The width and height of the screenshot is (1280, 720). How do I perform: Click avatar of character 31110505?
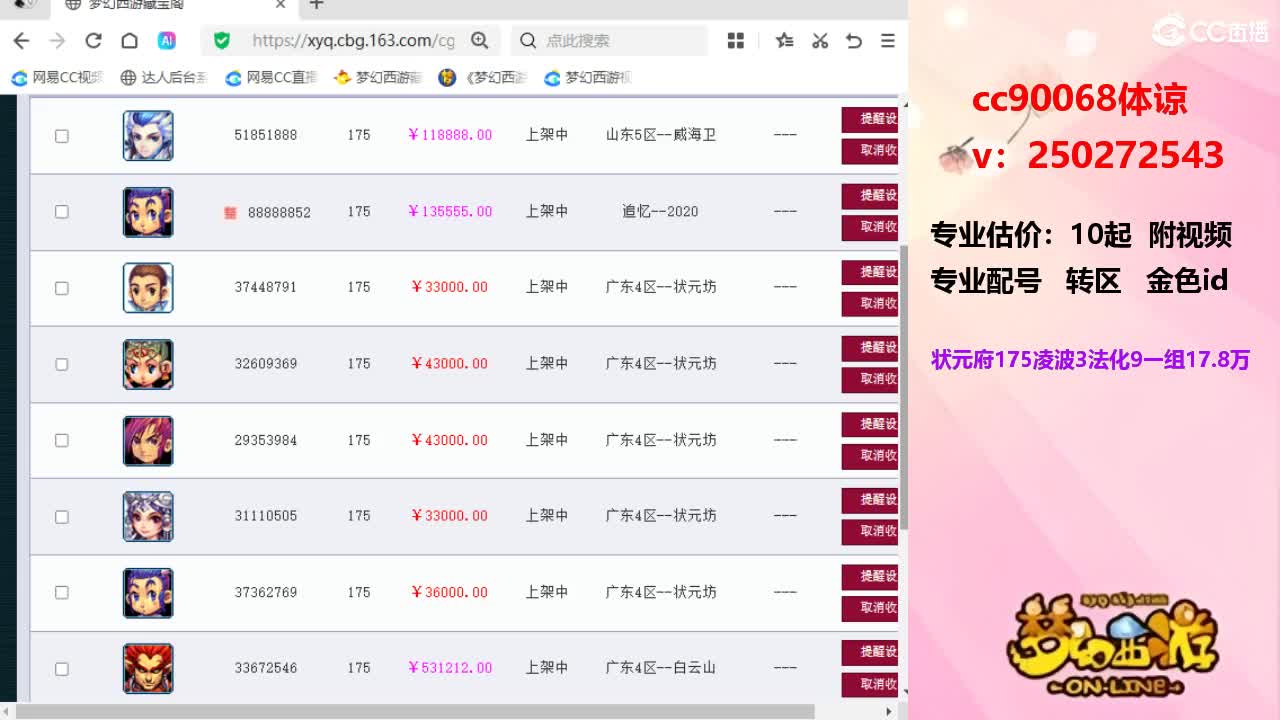(x=148, y=517)
